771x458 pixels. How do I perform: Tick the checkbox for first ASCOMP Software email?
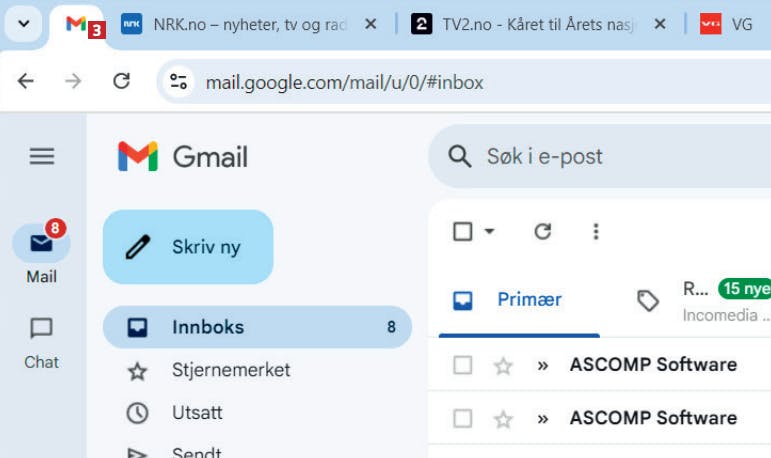click(x=462, y=366)
